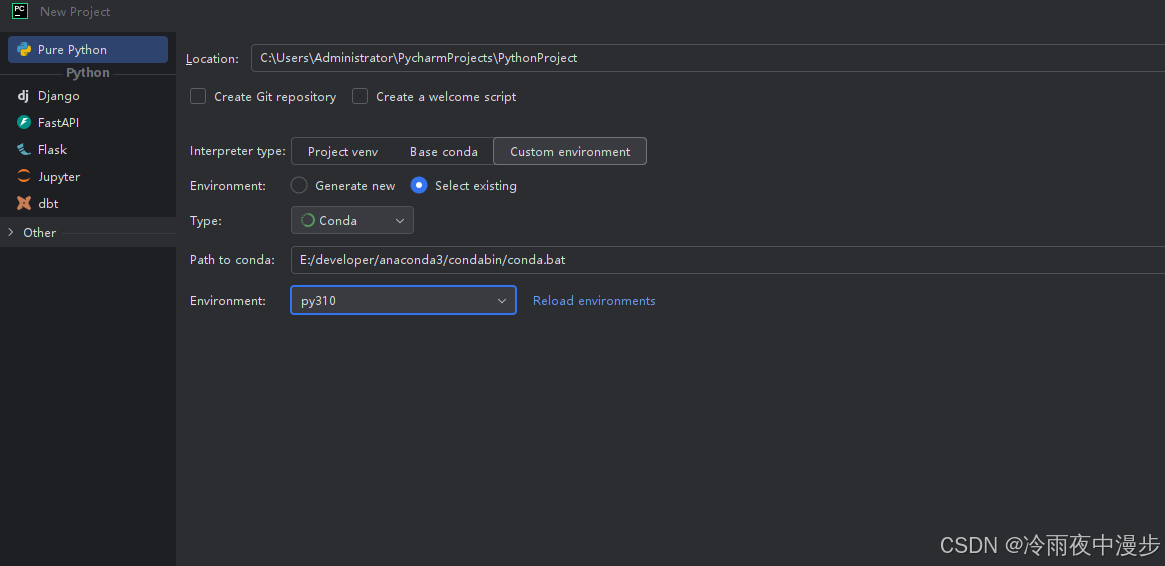
Task: Click the Flask icon in sidebar
Action: [x=24, y=149]
